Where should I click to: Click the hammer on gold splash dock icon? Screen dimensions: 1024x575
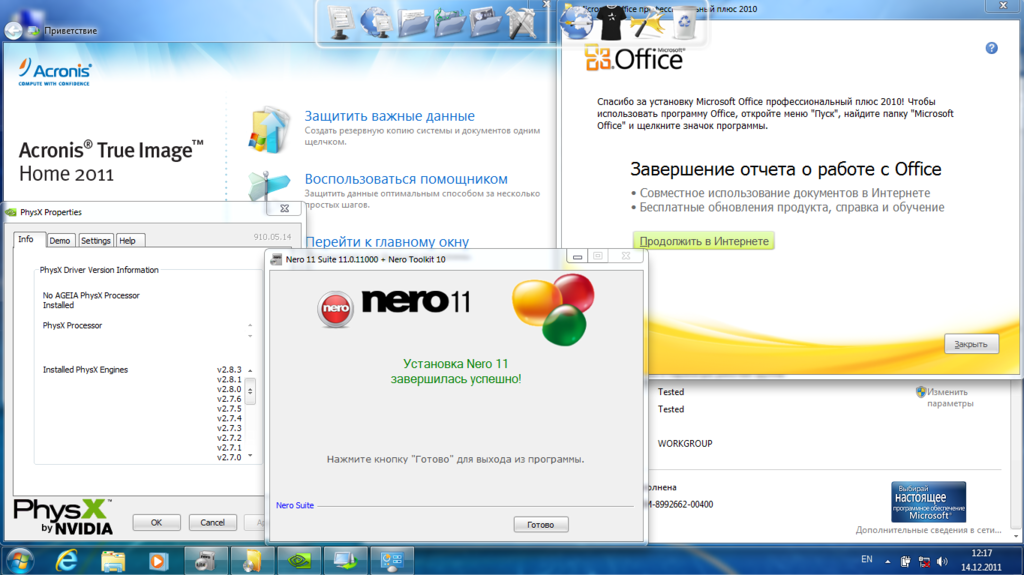647,22
